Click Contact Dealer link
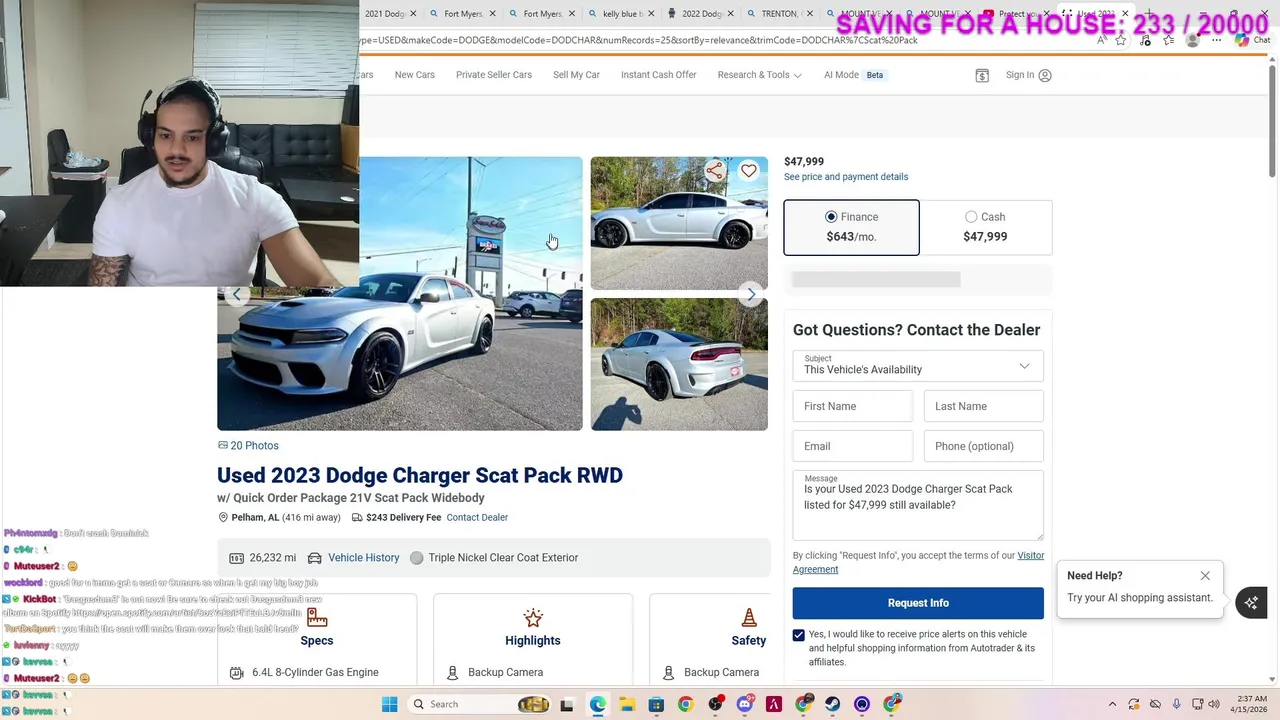This screenshot has width=1280, height=720. (477, 517)
